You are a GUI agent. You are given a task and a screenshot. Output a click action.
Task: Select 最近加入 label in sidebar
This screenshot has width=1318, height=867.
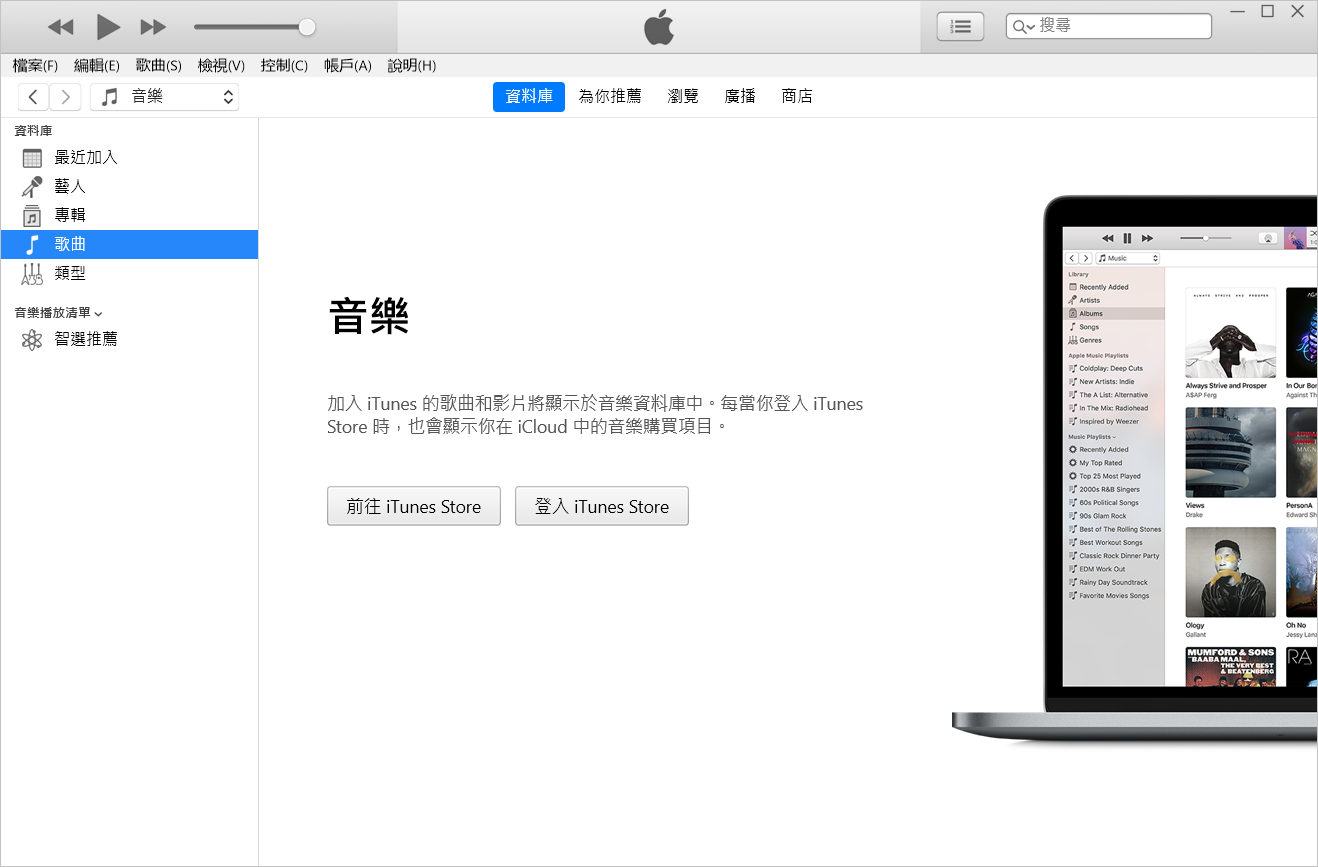pos(86,157)
